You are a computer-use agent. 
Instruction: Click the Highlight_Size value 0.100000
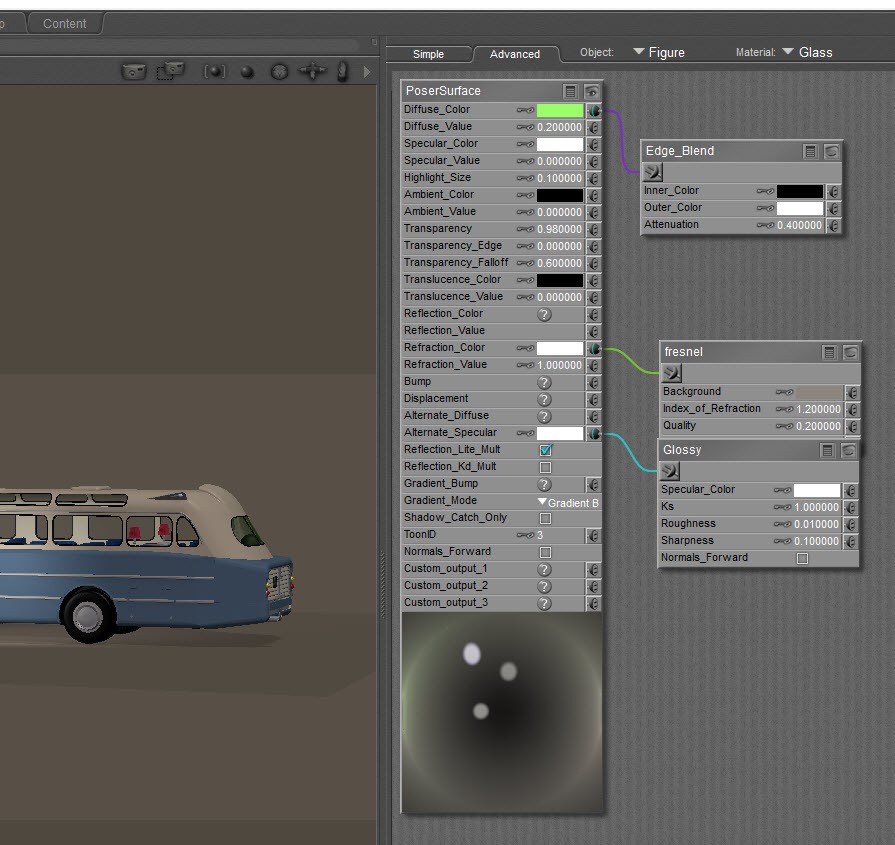[x=559, y=178]
